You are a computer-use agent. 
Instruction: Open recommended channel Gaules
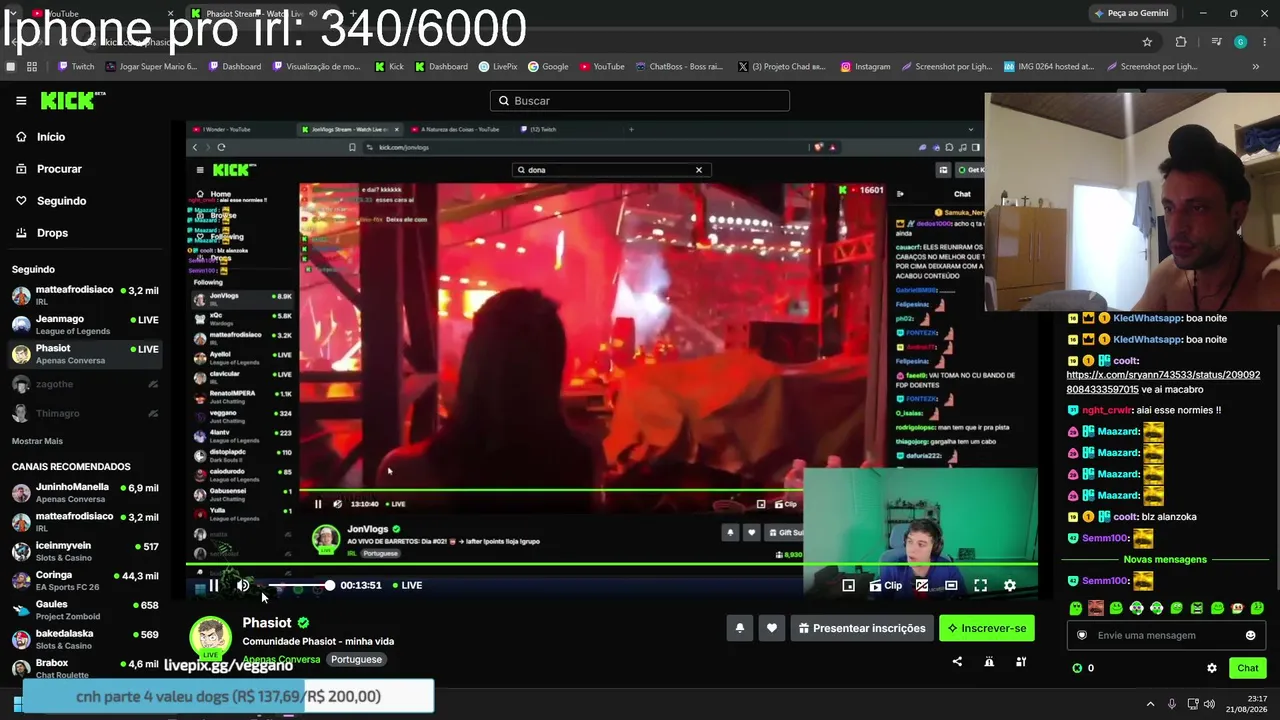[x=85, y=610]
